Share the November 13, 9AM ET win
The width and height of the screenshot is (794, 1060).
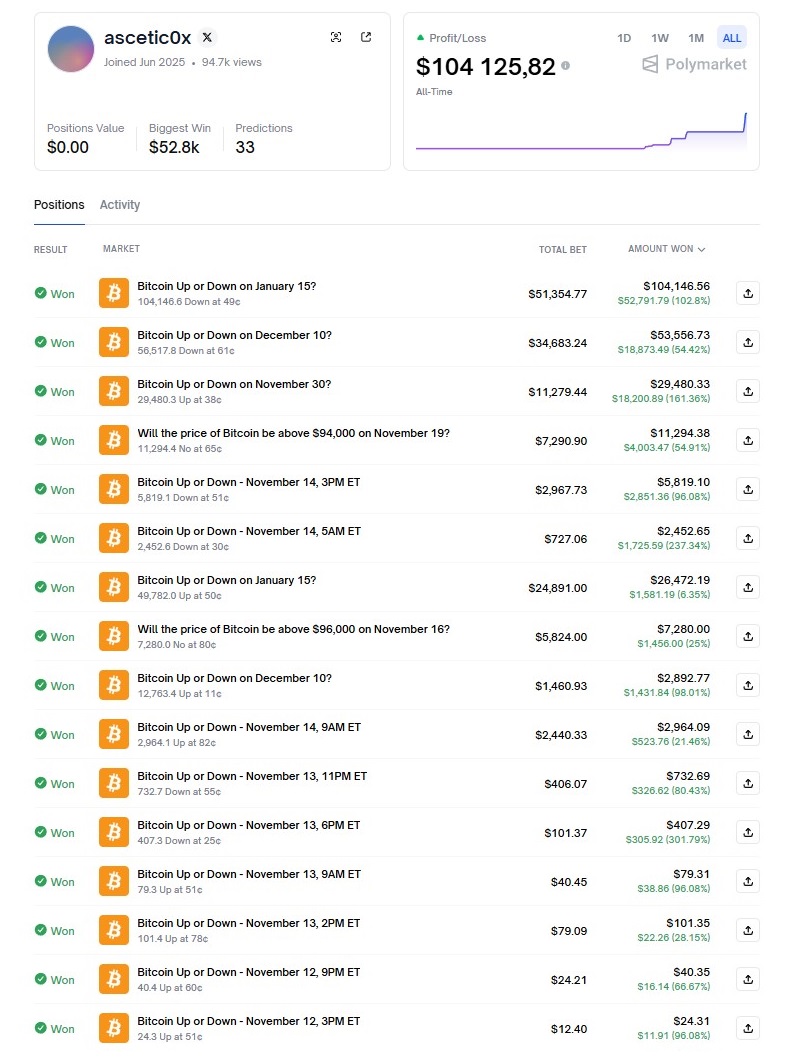748,882
